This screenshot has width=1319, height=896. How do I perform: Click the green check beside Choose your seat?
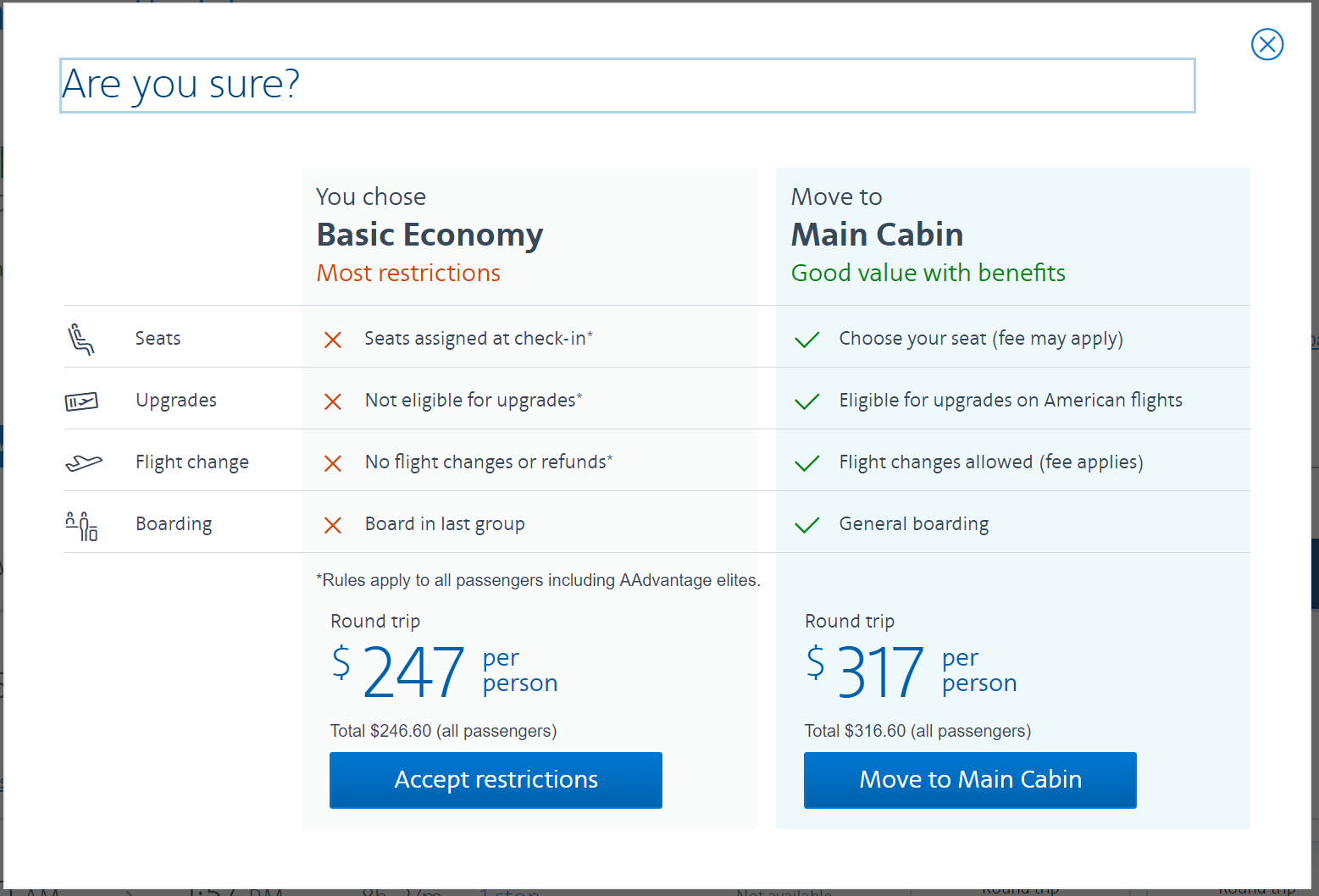point(806,340)
